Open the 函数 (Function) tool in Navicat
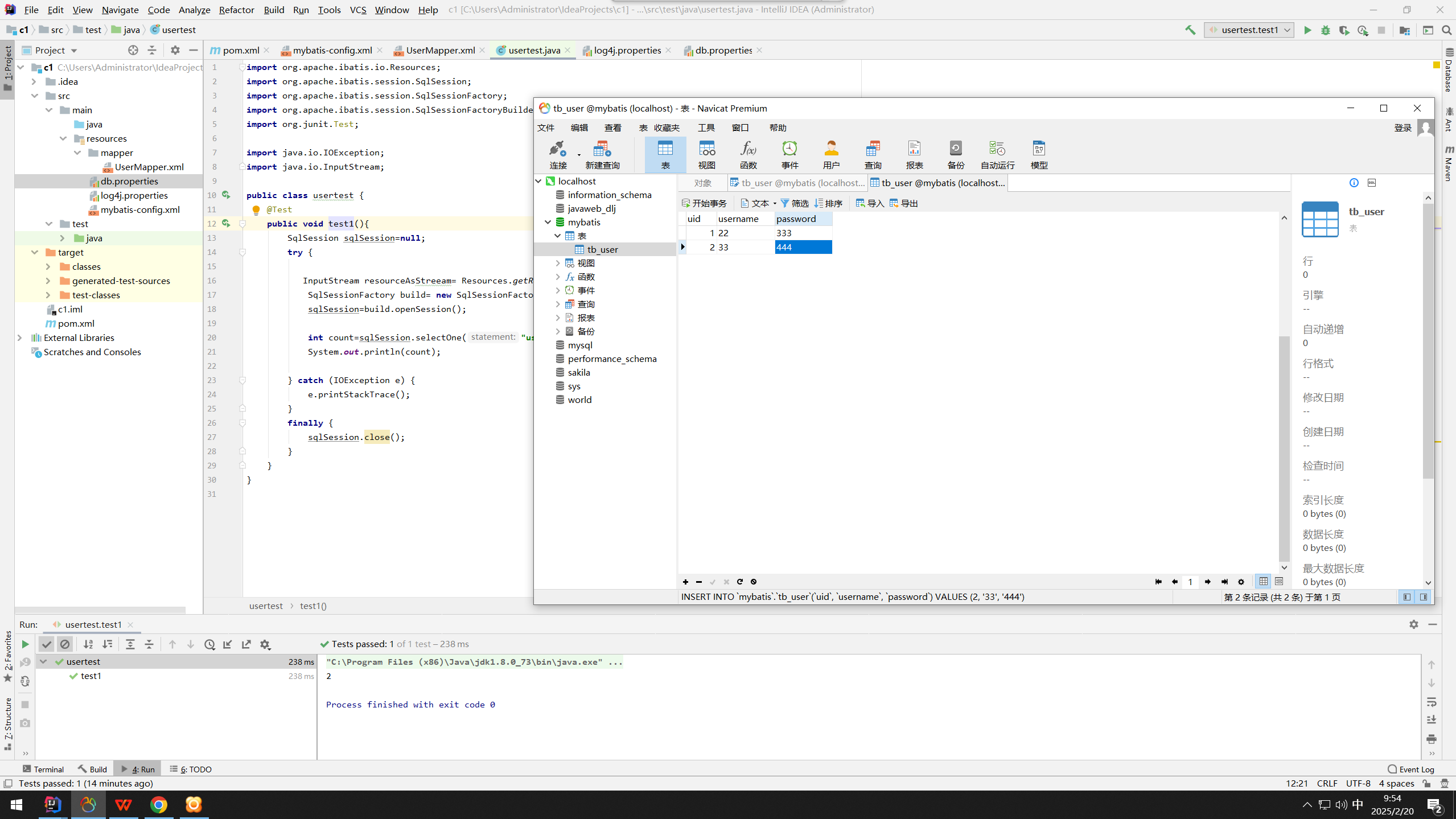 [x=748, y=155]
